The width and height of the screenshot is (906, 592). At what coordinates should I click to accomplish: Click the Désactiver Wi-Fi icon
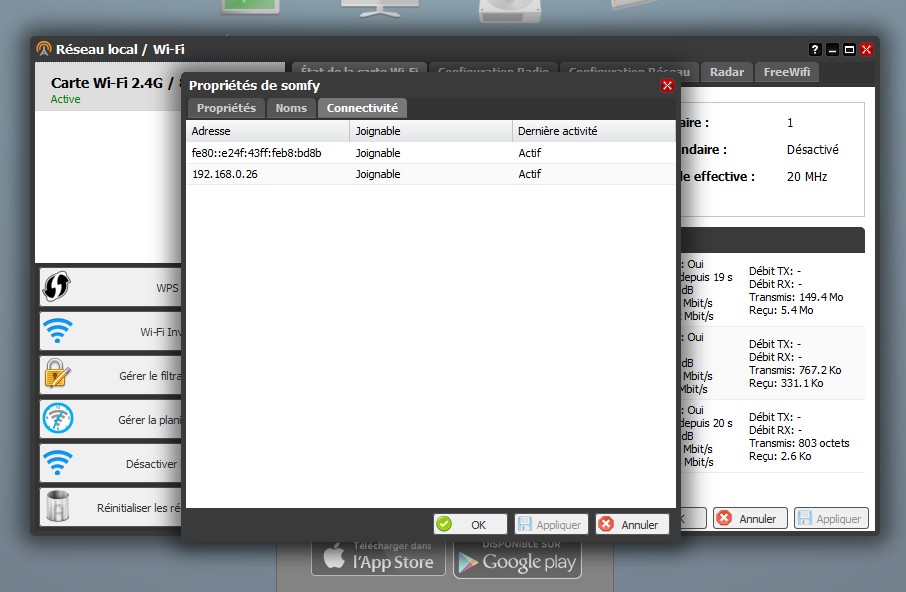57,463
